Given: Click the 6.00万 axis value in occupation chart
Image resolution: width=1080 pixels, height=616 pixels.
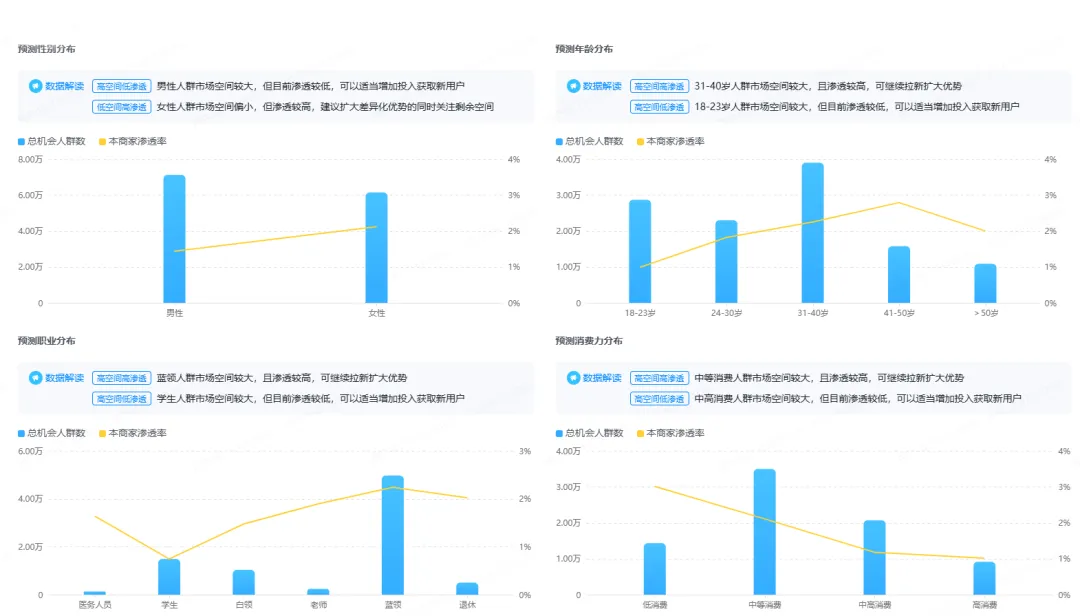Looking at the screenshot, I should (x=30, y=451).
